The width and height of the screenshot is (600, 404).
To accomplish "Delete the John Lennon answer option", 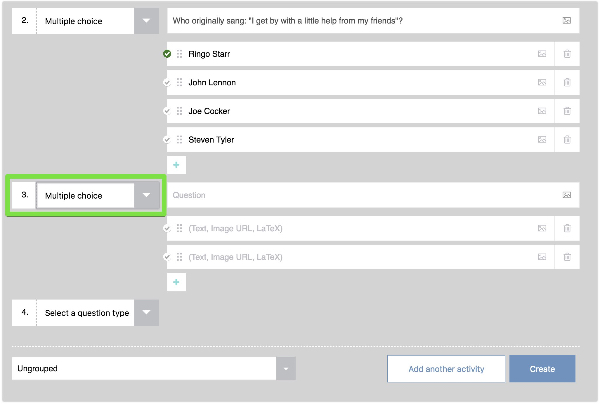I will pos(567,82).
